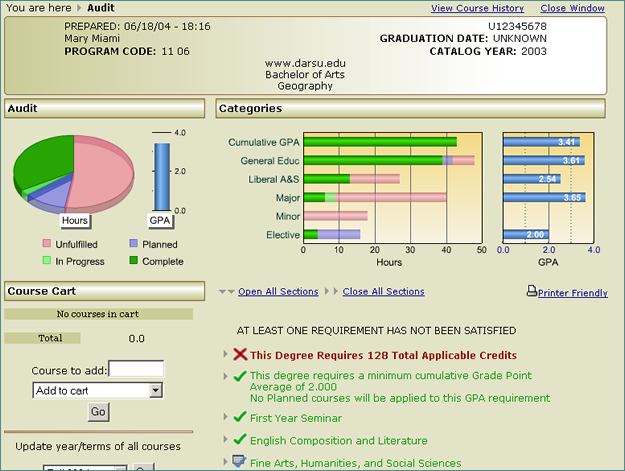
Task: Click the green Cumulative GPA hours bar
Action: click(380, 142)
